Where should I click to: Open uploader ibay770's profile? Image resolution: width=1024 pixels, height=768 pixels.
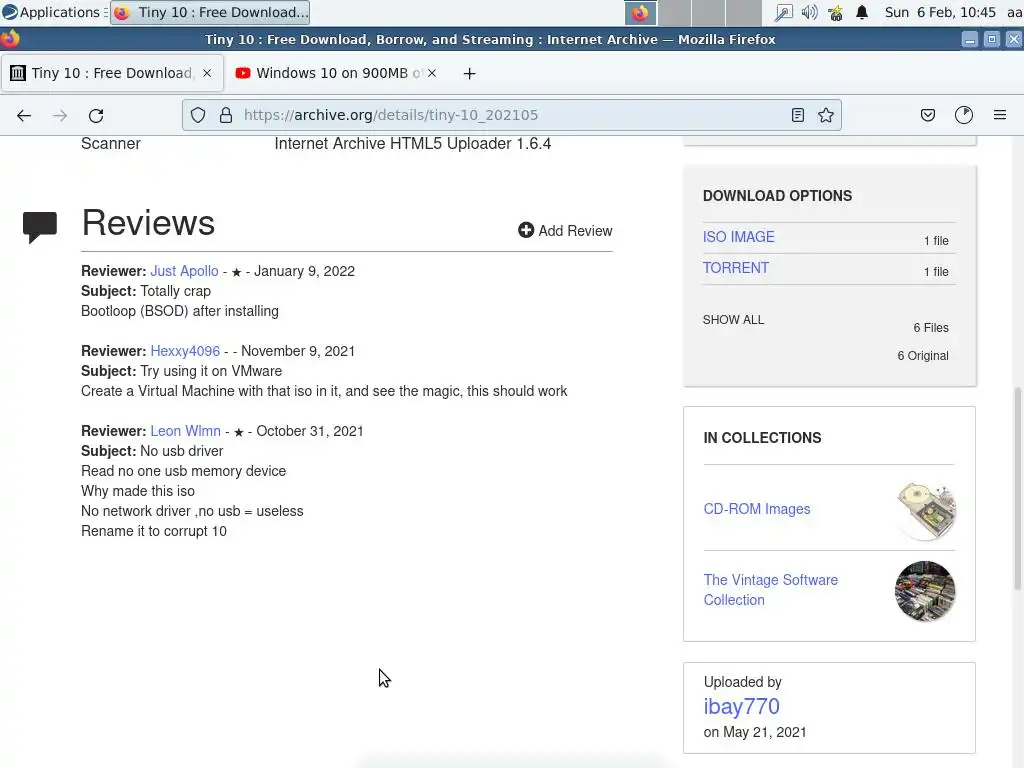(741, 707)
